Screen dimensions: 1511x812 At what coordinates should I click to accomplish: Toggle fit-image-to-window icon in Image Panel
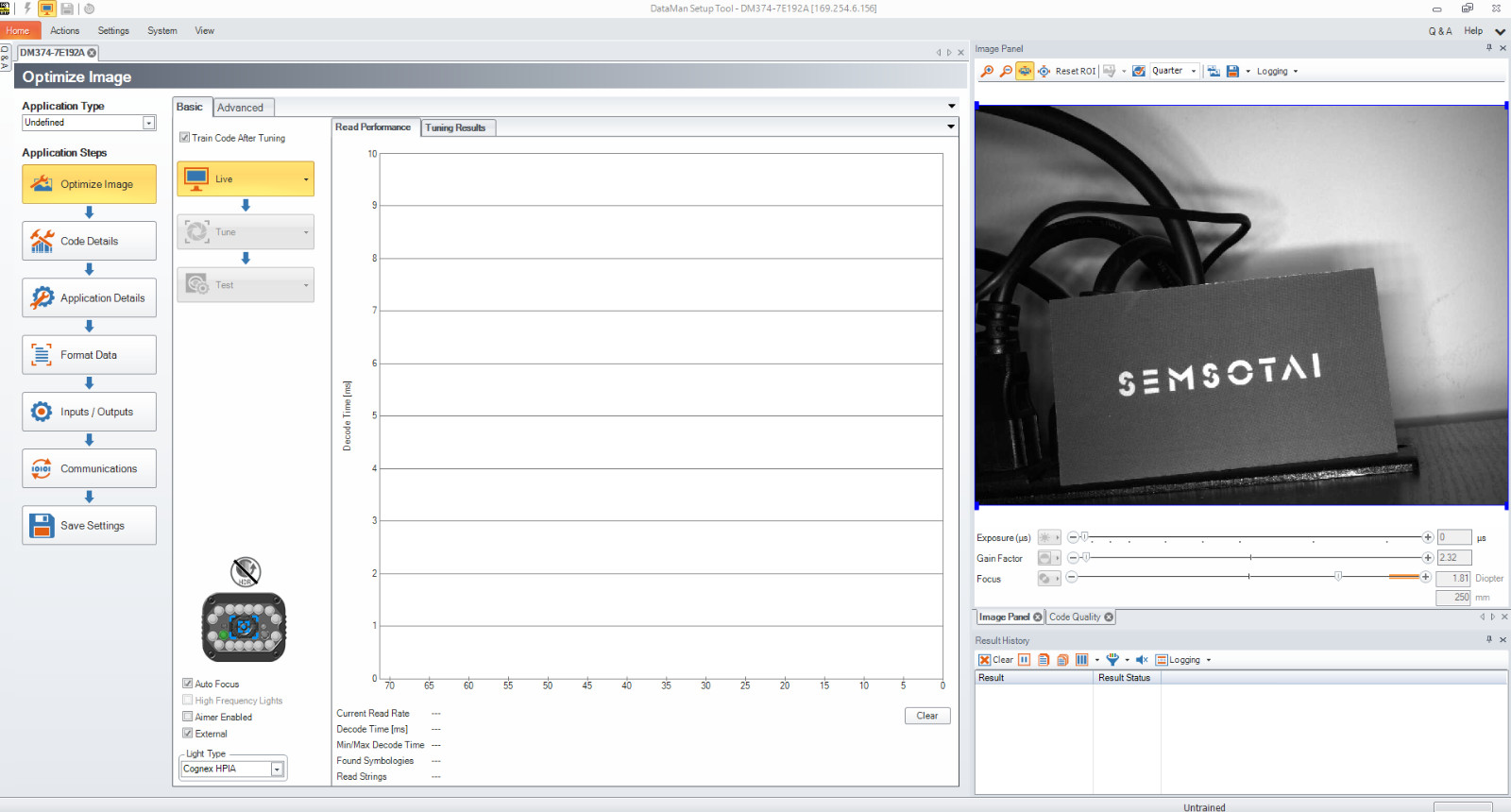pos(1025,71)
